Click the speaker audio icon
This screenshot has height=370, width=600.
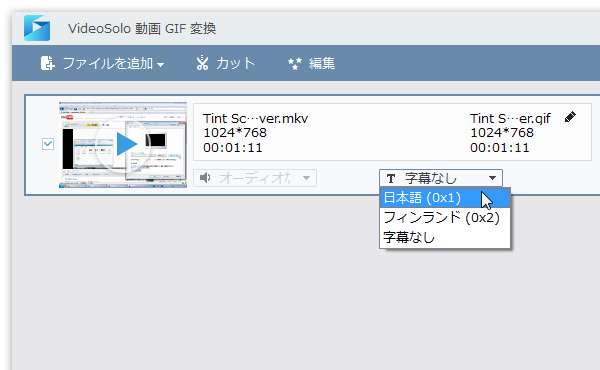205,178
